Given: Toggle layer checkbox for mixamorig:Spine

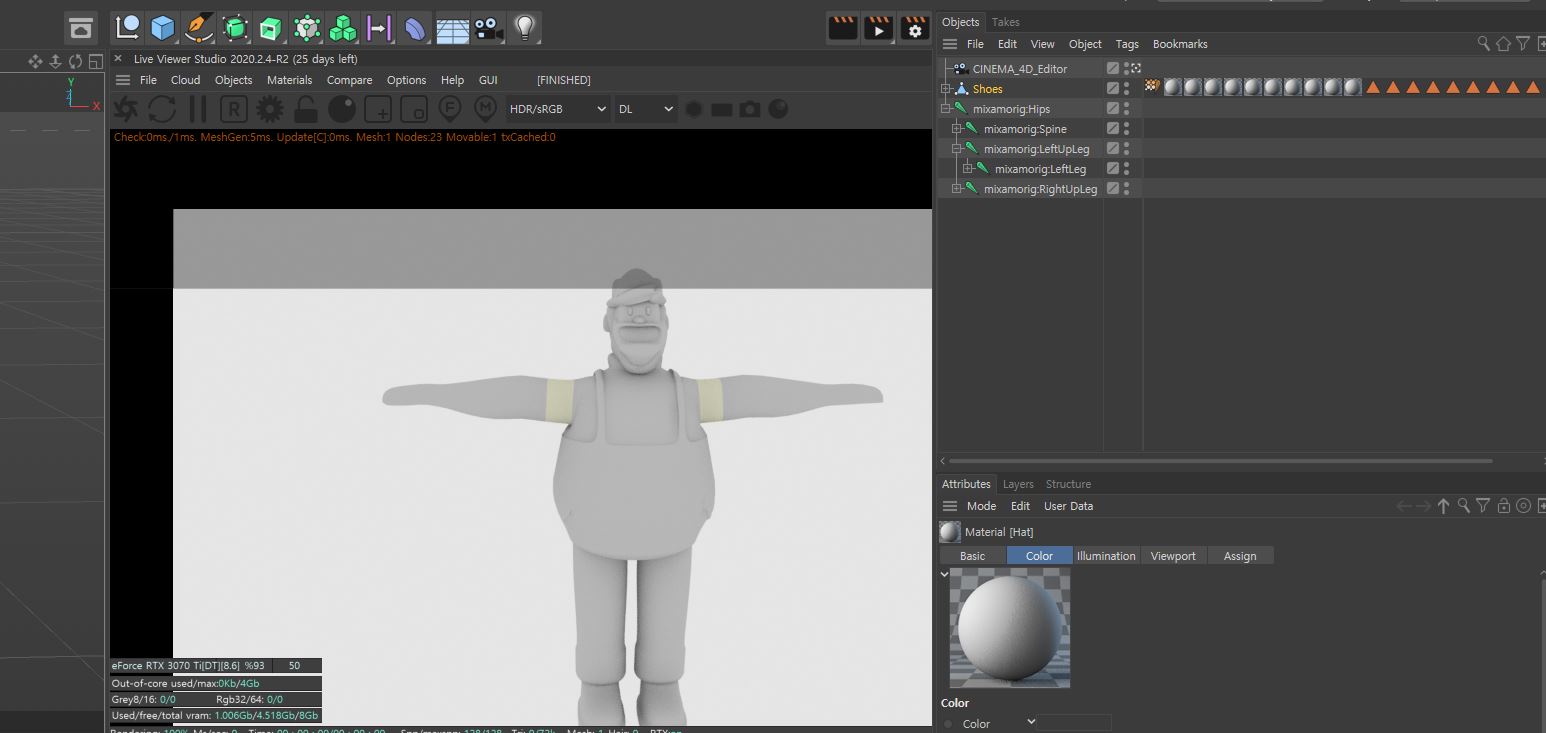Looking at the screenshot, I should point(1112,129).
